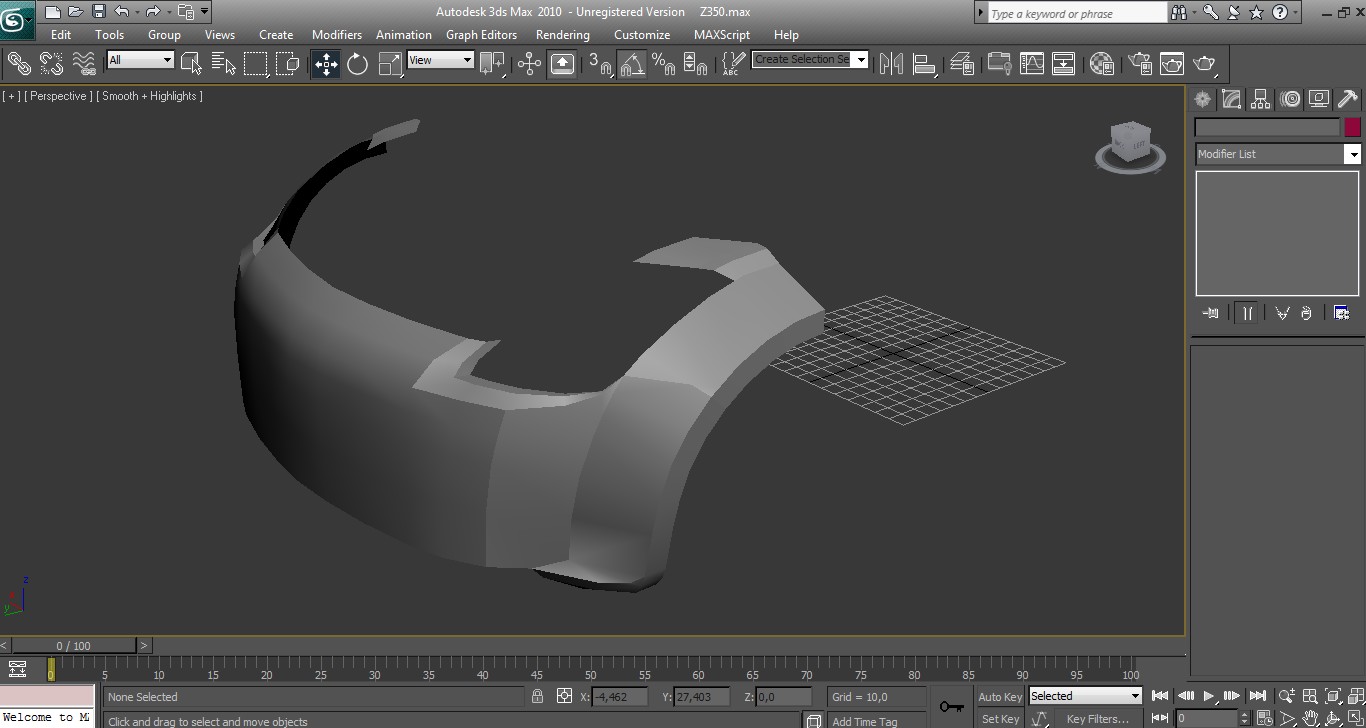Click the Key Filters button
The height and width of the screenshot is (728, 1366).
click(x=1097, y=718)
